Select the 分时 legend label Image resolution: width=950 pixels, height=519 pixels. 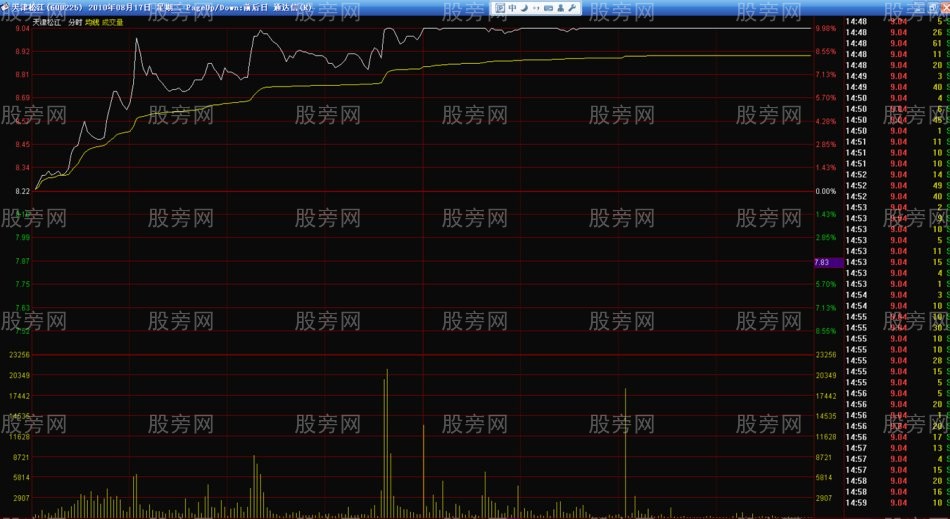[75, 22]
